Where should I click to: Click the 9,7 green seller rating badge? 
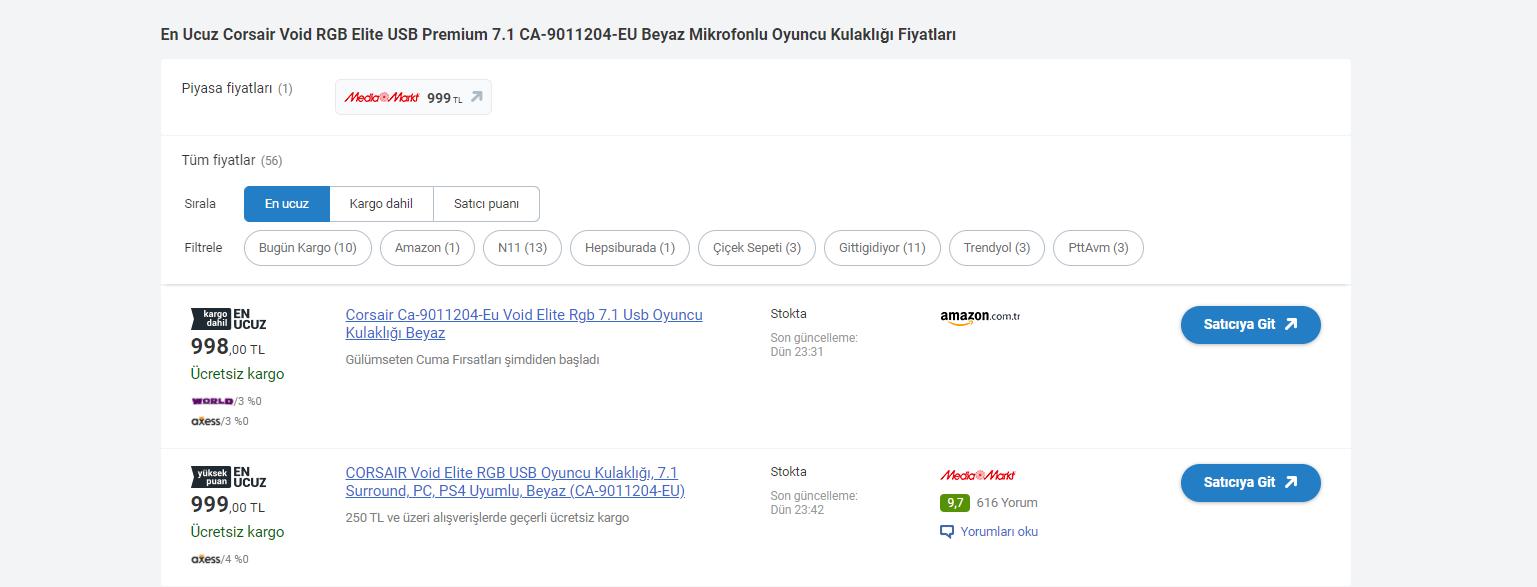coord(954,503)
